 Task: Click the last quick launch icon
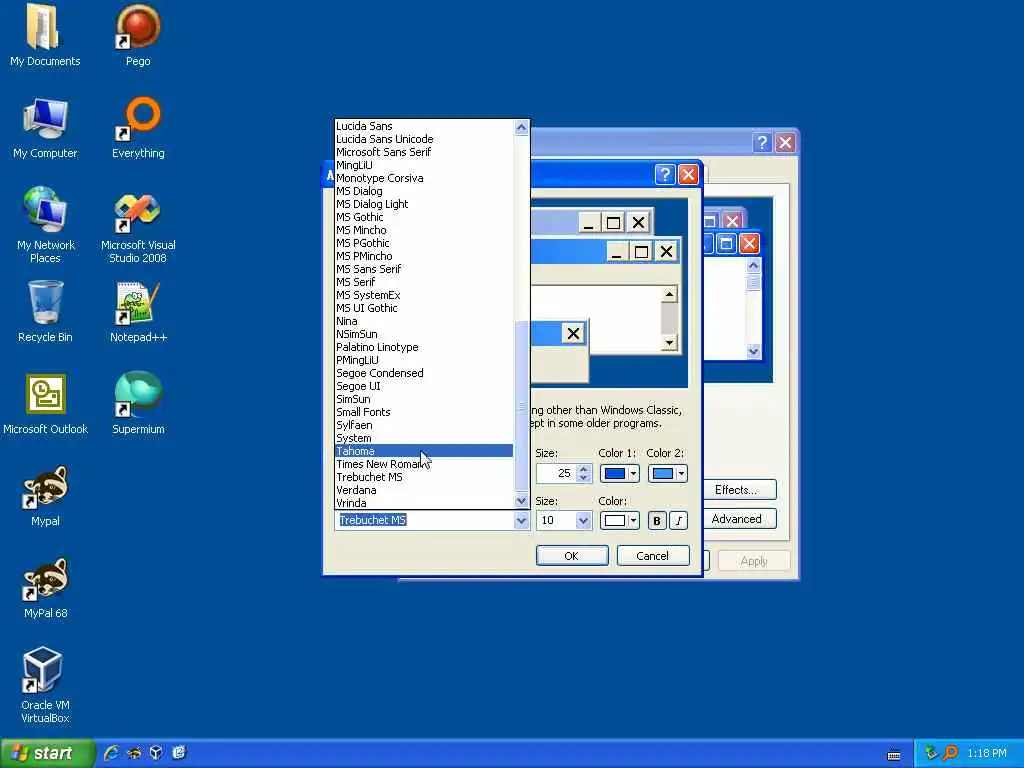tap(179, 753)
